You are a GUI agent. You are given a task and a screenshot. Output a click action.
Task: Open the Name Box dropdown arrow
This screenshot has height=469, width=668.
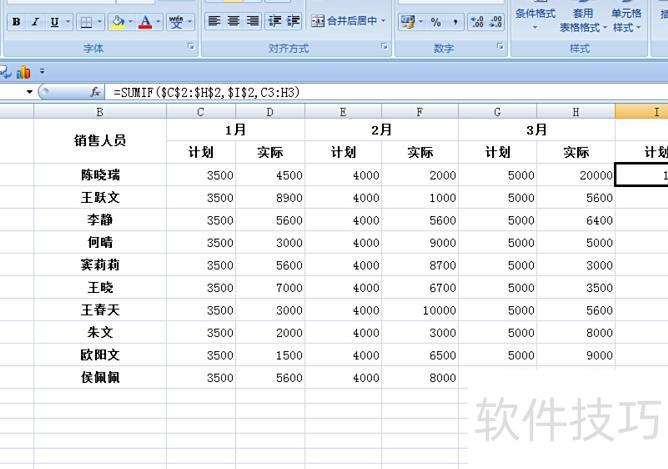pos(29,92)
